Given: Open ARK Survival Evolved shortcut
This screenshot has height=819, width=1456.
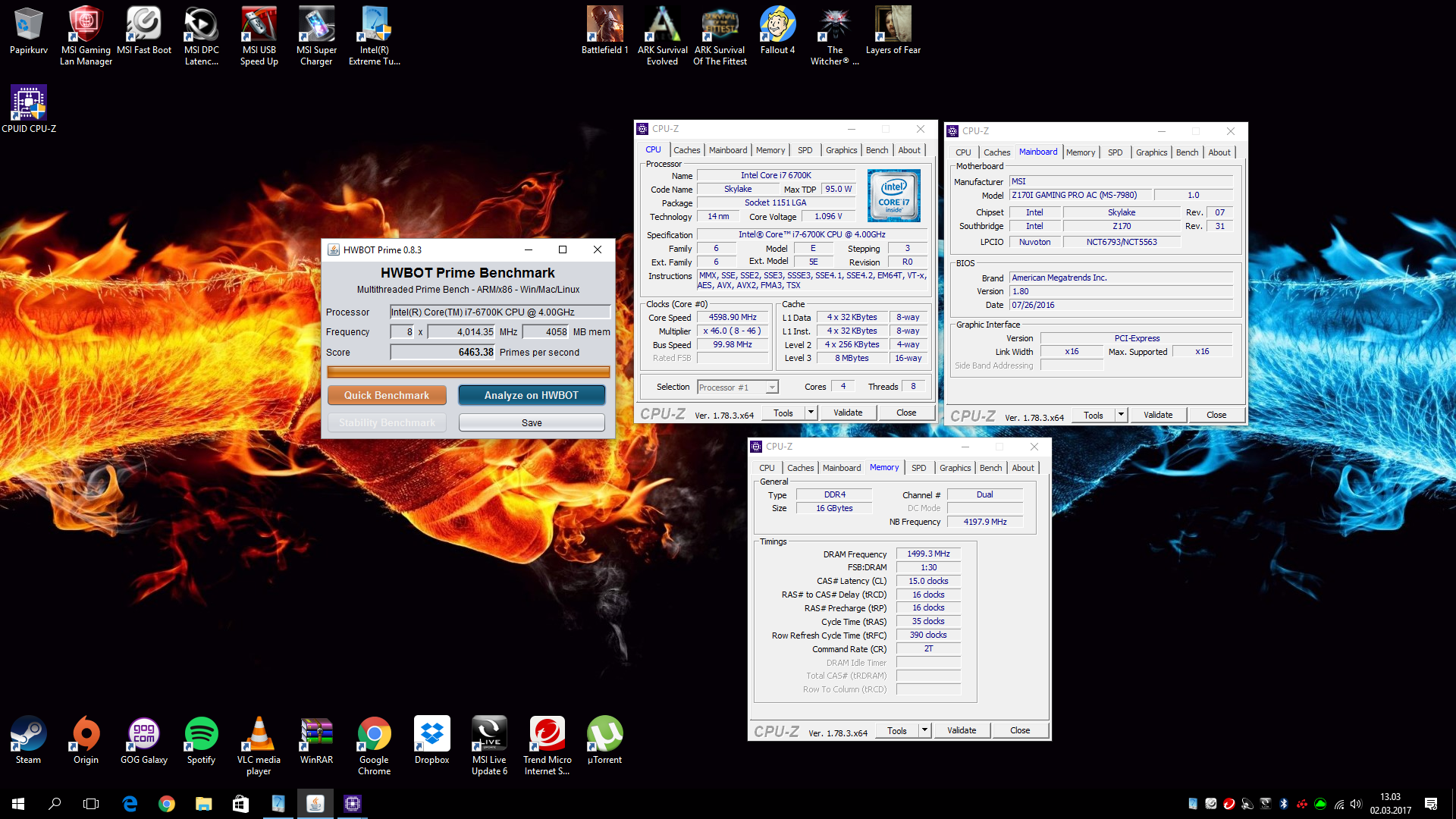Looking at the screenshot, I should [662, 36].
